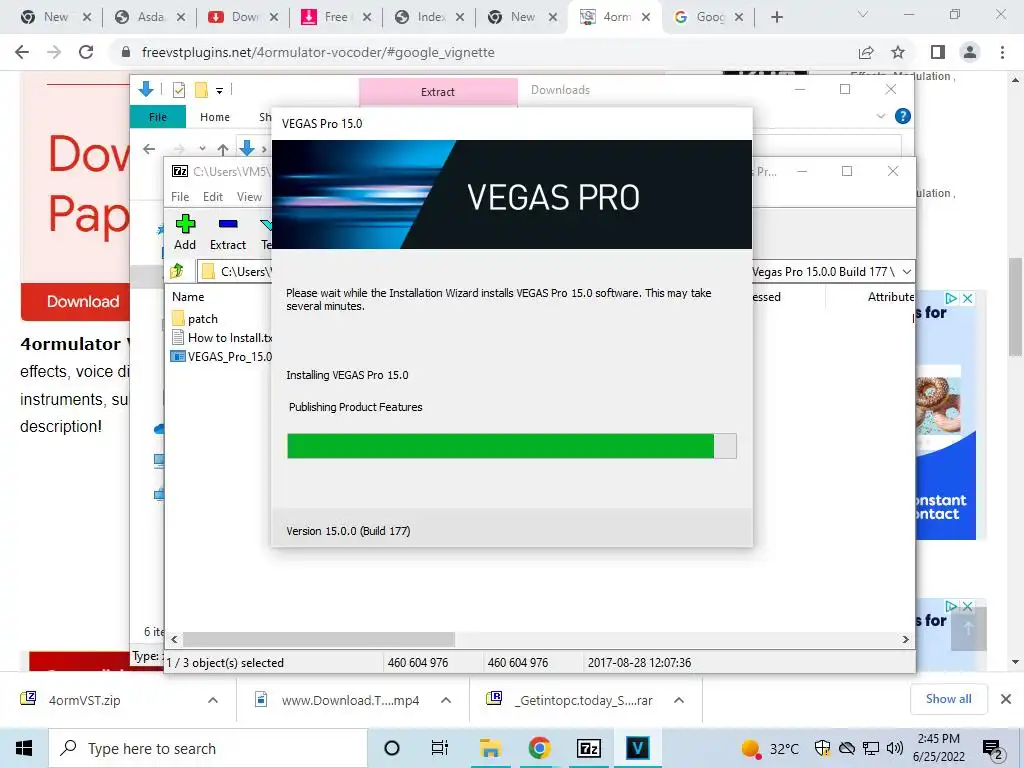This screenshot has height=768, width=1024.
Task: Open options for _Getintopc.today rar download
Action: click(679, 700)
